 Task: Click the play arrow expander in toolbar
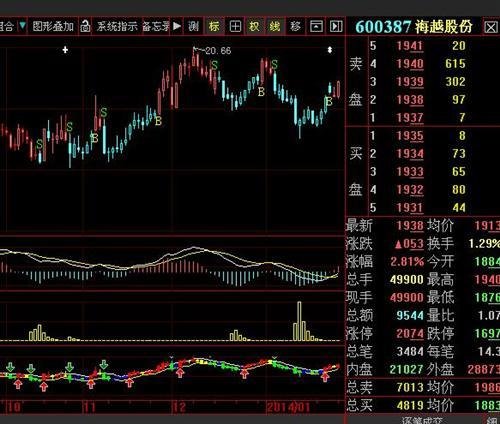coord(177,26)
